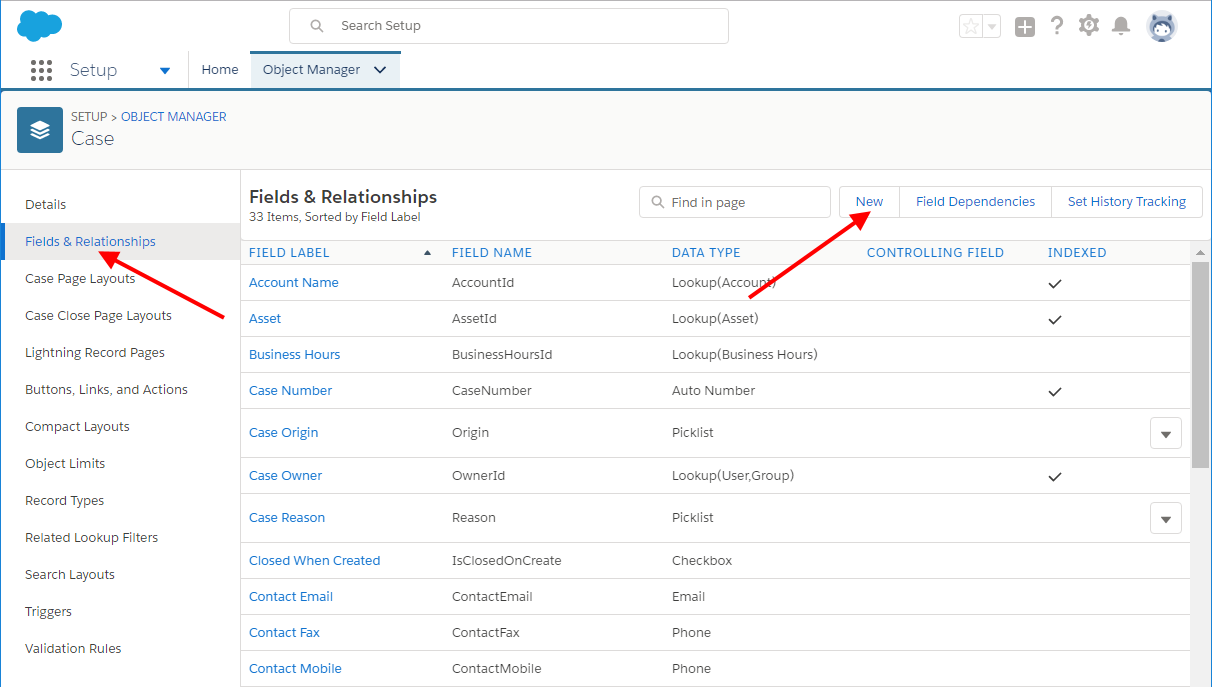Open Triggers in sidebar
Screen dimensions: 1212x687
tap(48, 611)
